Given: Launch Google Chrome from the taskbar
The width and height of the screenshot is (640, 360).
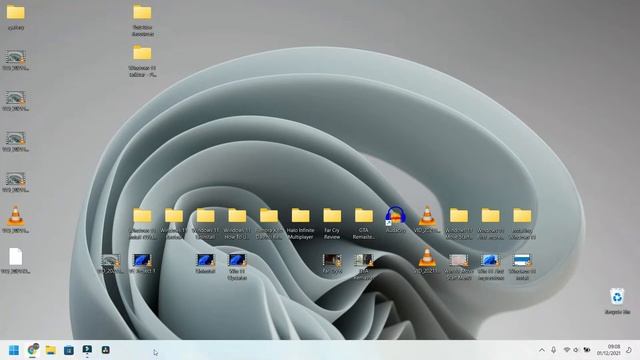Looking at the screenshot, I should (x=33, y=350).
